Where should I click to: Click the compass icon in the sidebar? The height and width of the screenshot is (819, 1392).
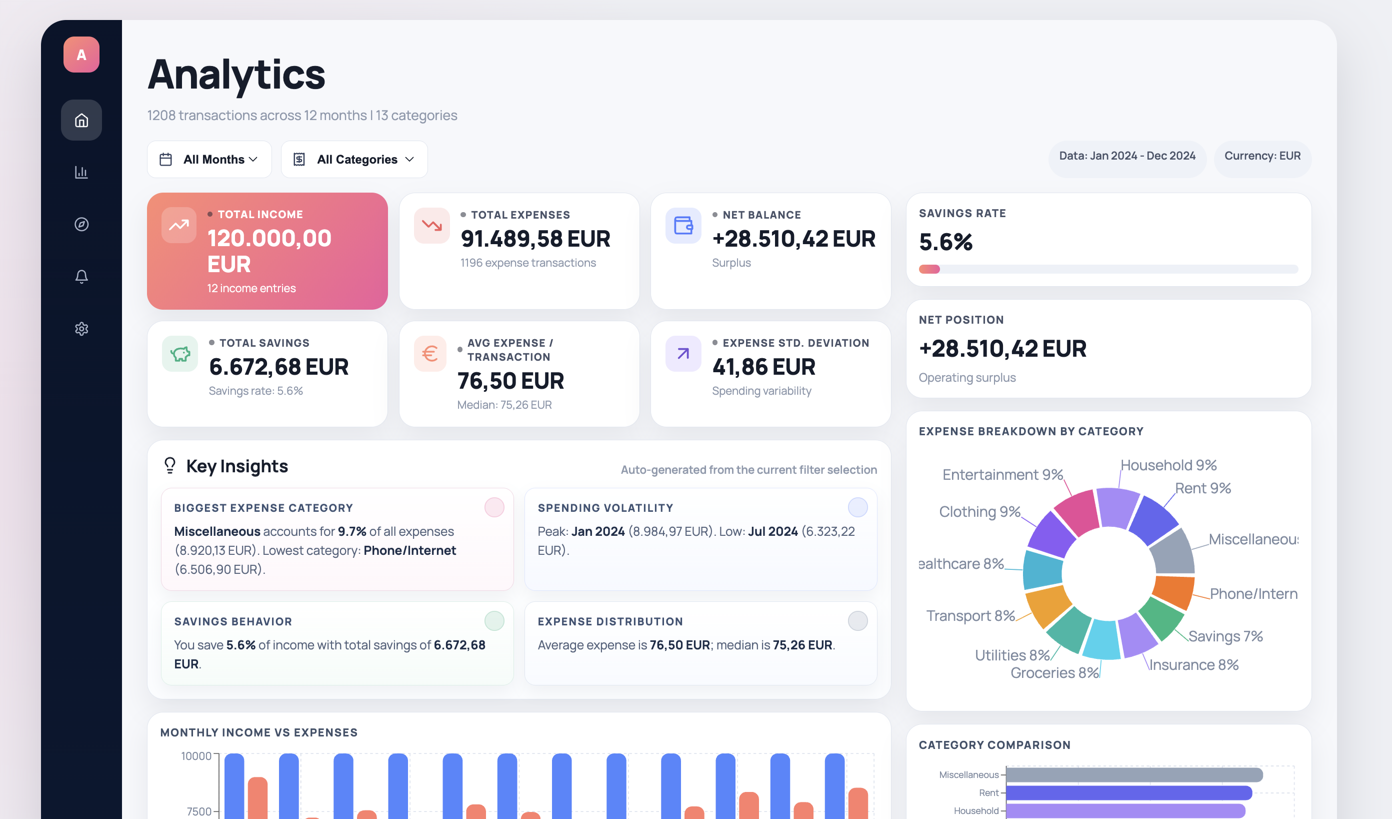click(x=81, y=224)
